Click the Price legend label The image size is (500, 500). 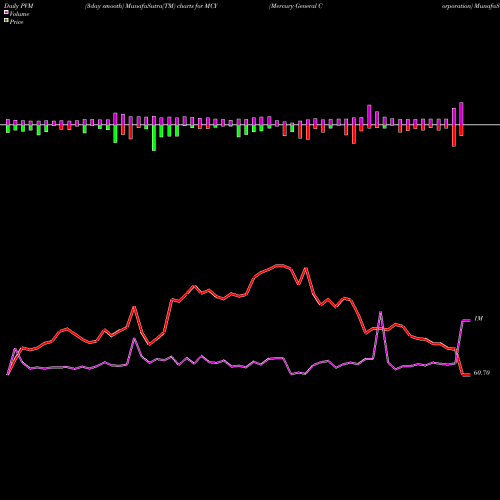[x=16, y=22]
